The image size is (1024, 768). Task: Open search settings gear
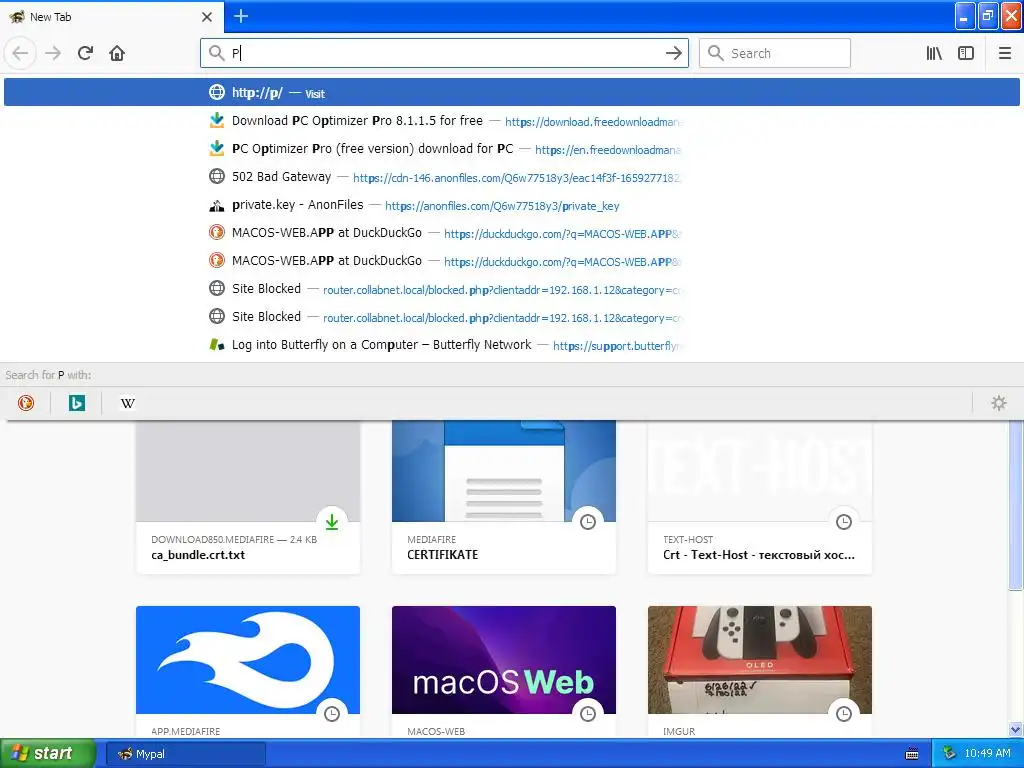(999, 403)
